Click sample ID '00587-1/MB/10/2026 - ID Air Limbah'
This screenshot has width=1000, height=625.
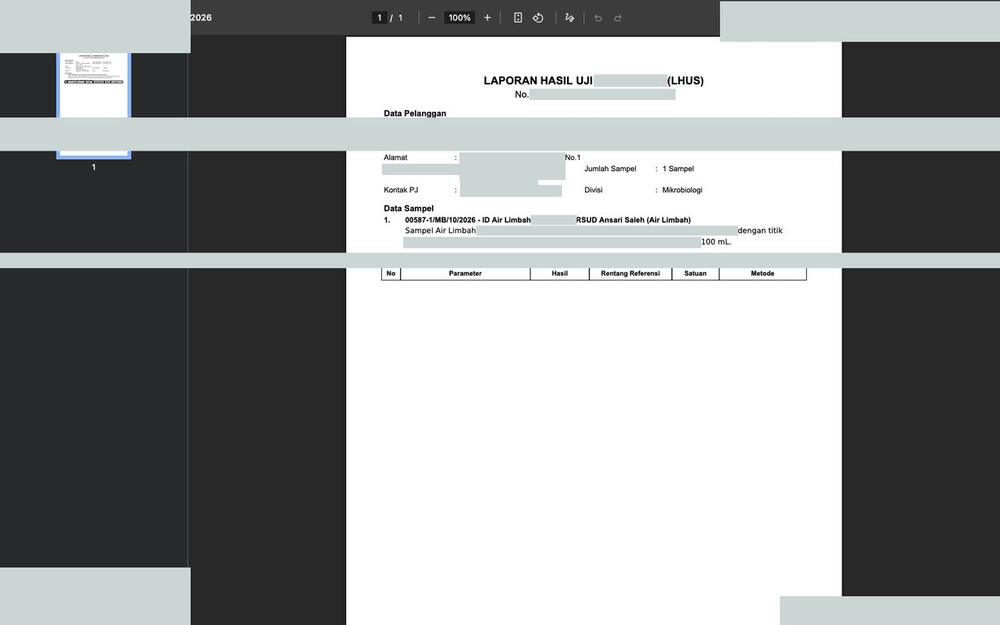click(x=467, y=220)
